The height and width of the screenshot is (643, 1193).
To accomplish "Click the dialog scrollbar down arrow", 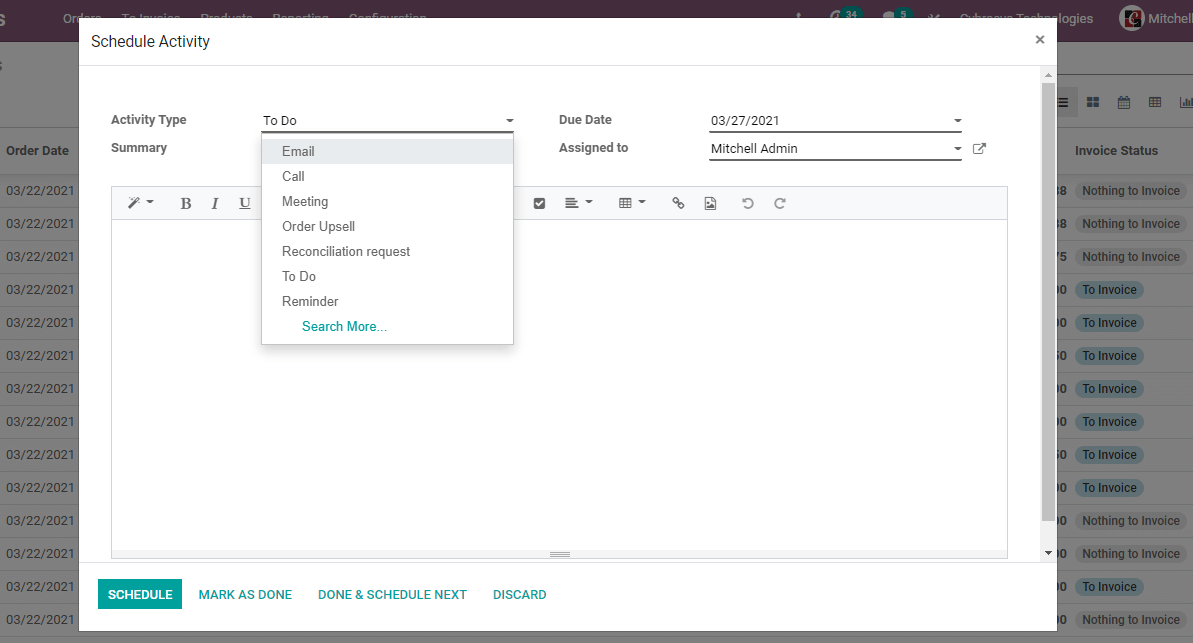I will click(x=1048, y=553).
